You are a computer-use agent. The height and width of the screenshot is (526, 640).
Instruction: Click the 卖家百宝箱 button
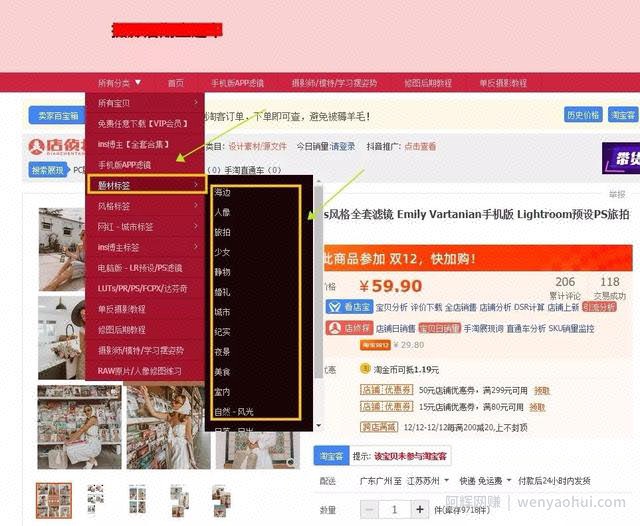(x=58, y=116)
